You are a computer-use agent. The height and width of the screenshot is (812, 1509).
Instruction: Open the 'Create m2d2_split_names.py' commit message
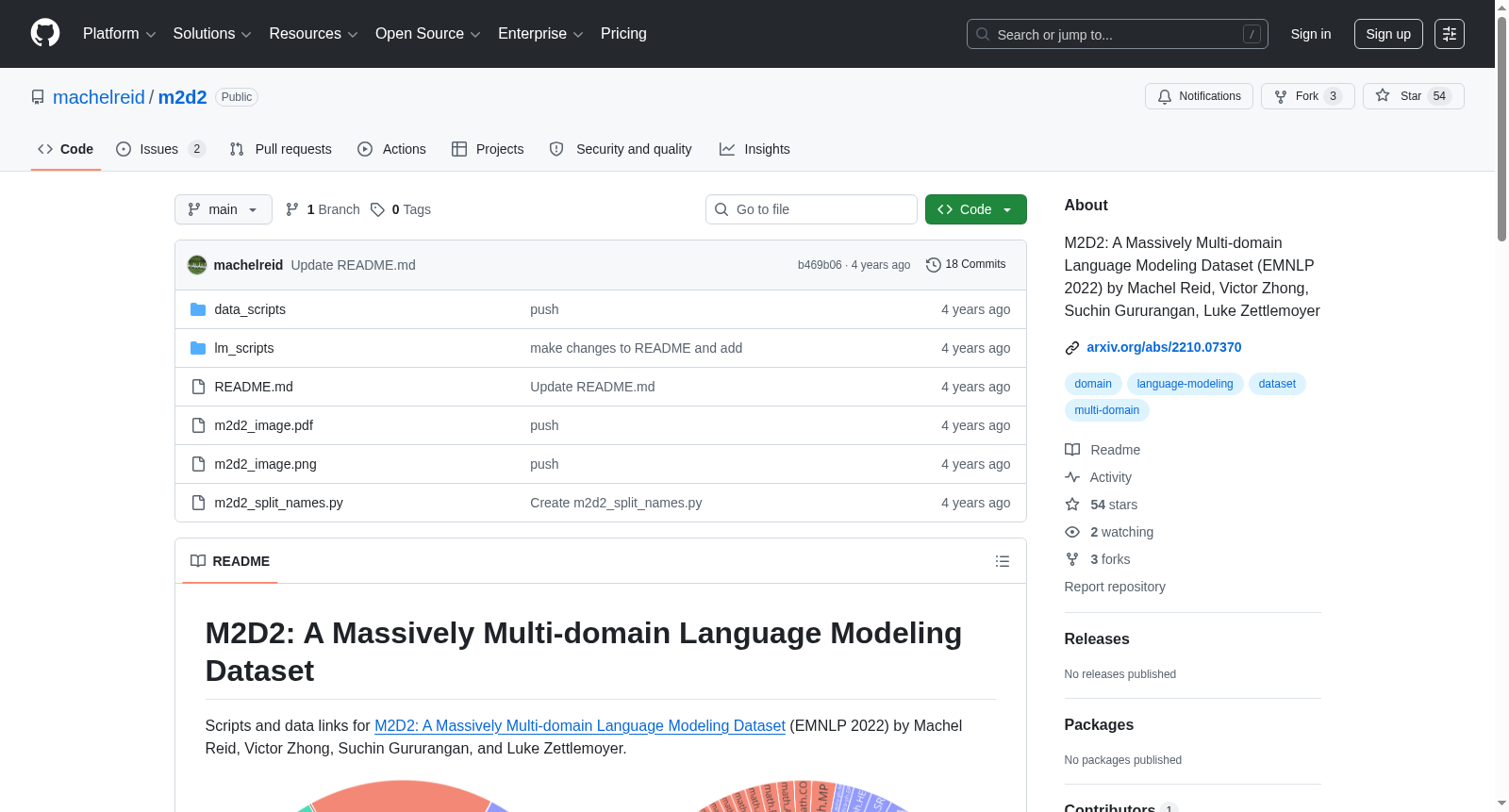tap(616, 503)
